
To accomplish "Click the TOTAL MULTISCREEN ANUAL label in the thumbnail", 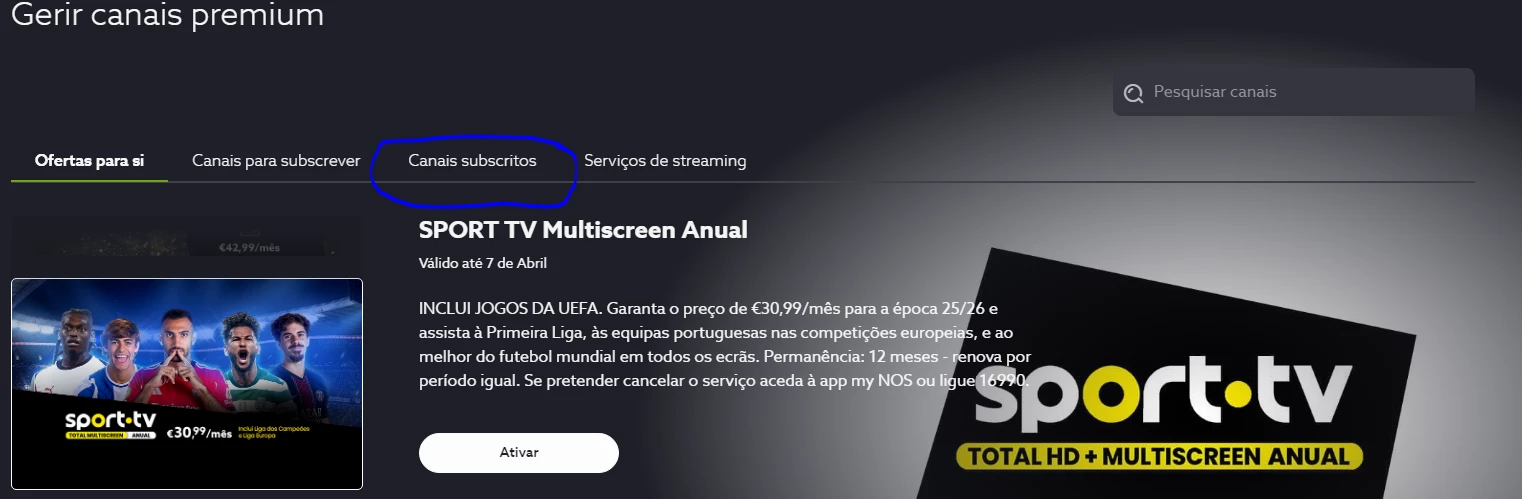I will (x=111, y=437).
